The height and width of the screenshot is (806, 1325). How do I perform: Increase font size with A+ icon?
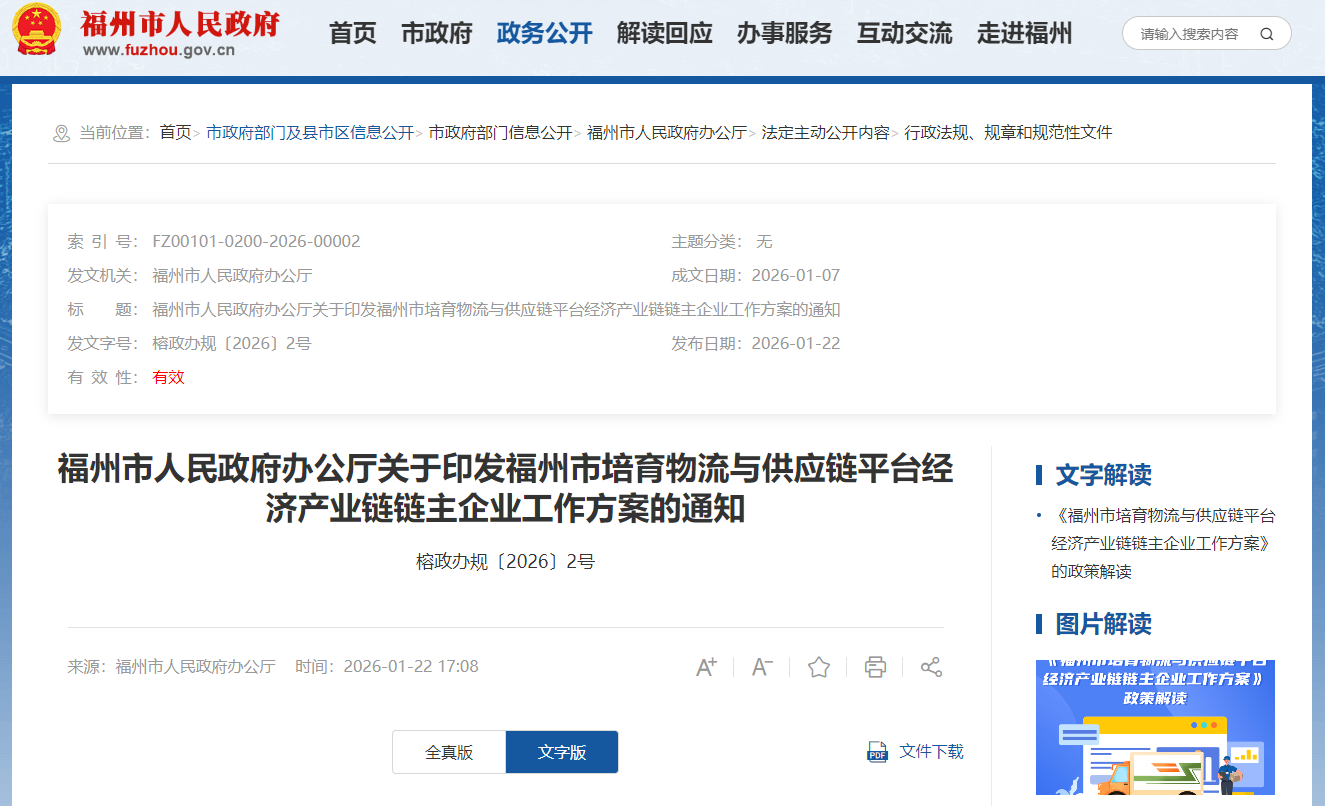(706, 667)
